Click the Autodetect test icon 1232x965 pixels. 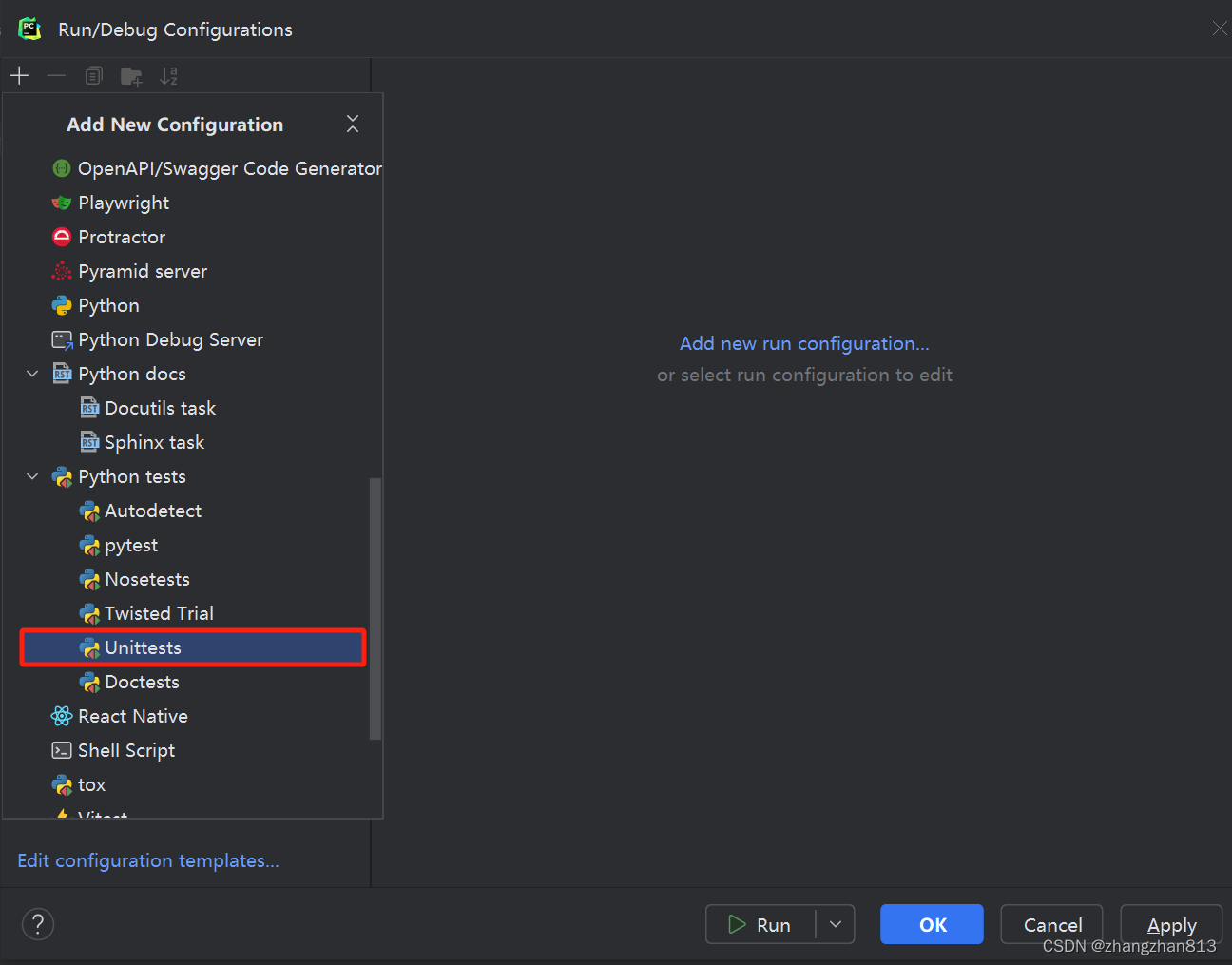pyautogui.click(x=89, y=511)
